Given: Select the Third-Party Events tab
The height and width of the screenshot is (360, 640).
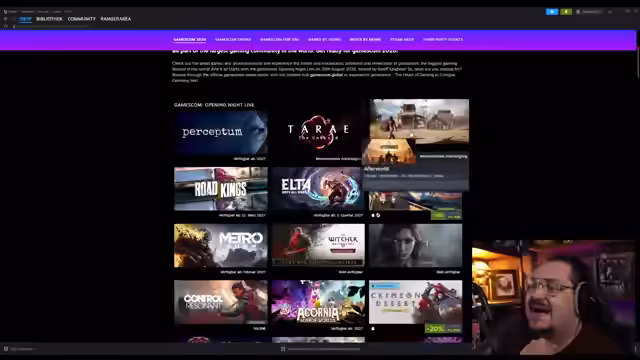Looking at the screenshot, I should (443, 40).
